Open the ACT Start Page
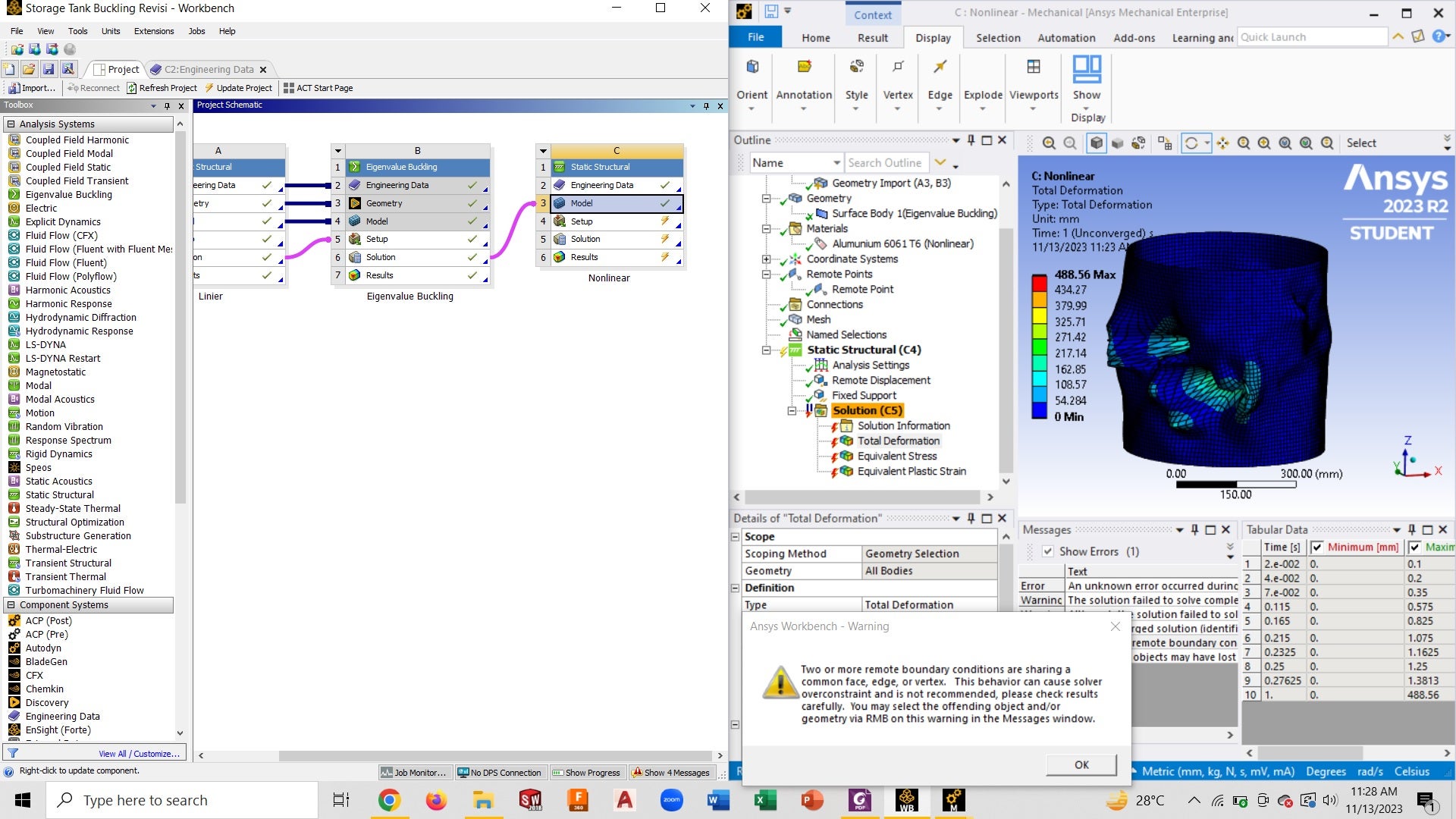The height and width of the screenshot is (819, 1456). (x=318, y=88)
